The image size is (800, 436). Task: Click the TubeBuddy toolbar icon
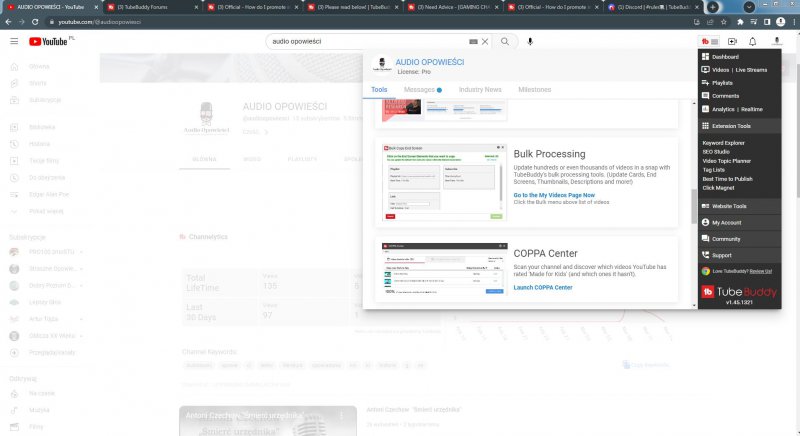(708, 41)
